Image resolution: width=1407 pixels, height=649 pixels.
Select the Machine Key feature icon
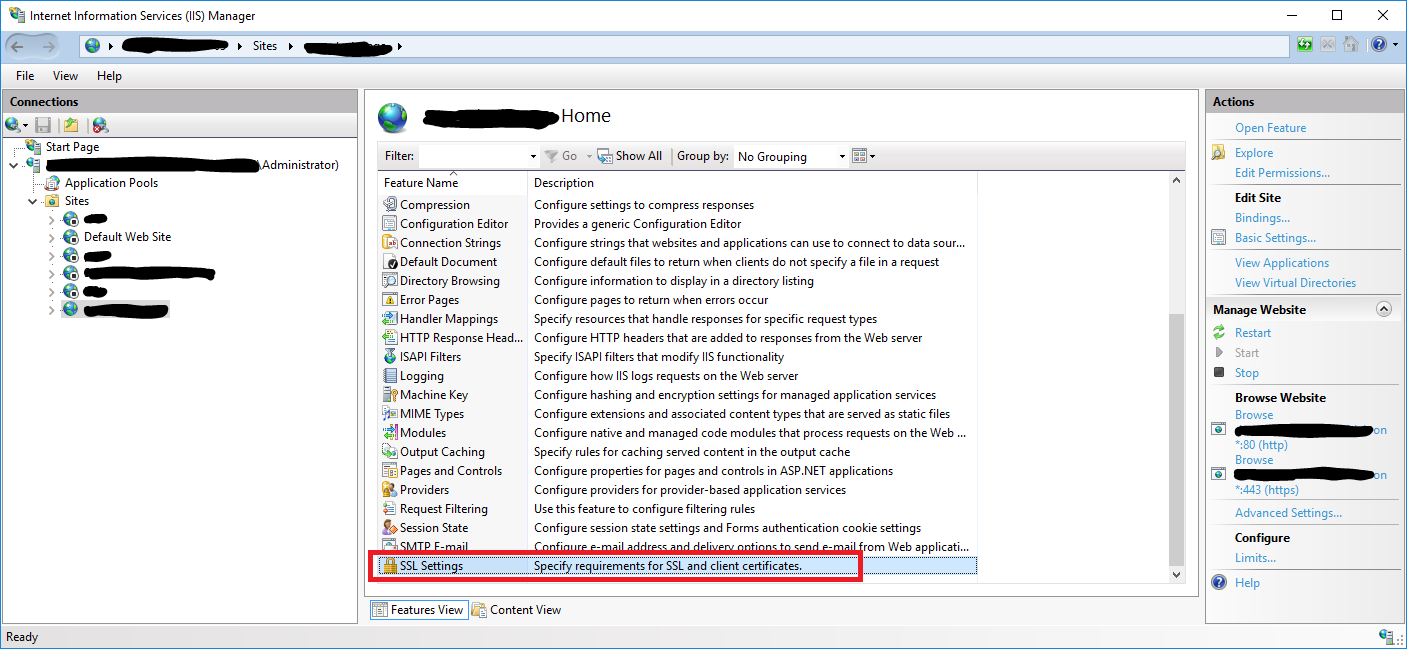pyautogui.click(x=391, y=395)
